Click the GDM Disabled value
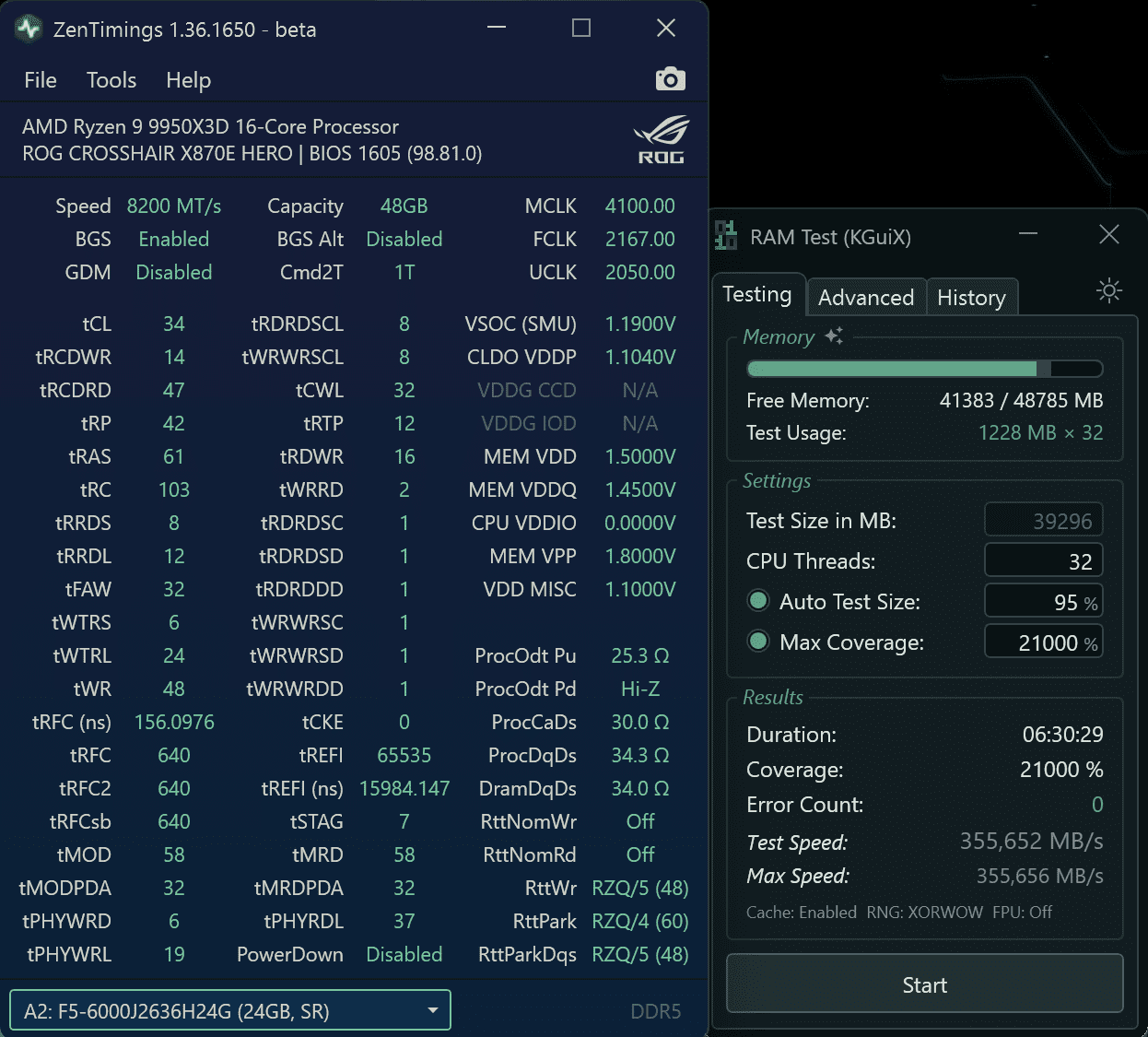This screenshot has width=1148, height=1037. coord(174,272)
